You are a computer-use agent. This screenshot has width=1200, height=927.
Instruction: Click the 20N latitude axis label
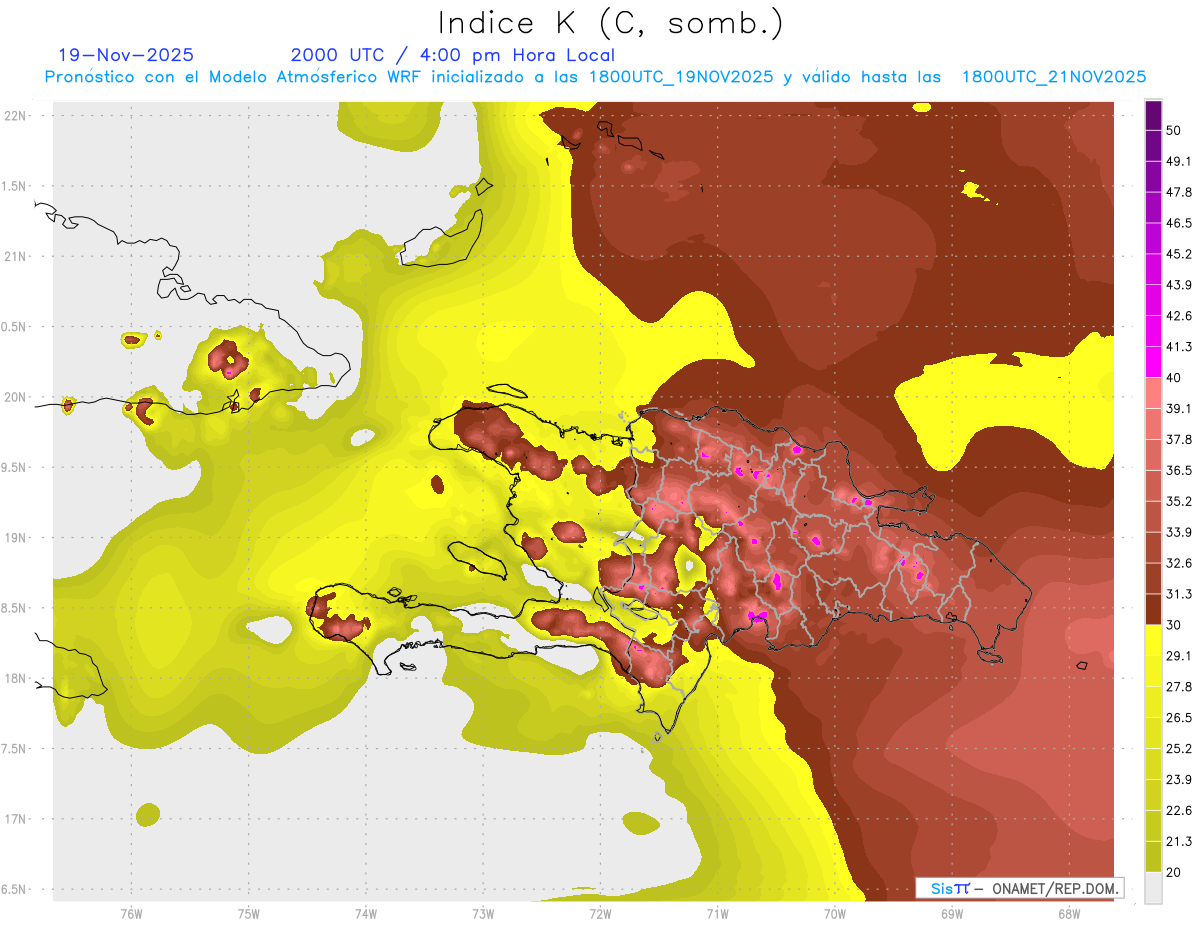click(x=16, y=397)
